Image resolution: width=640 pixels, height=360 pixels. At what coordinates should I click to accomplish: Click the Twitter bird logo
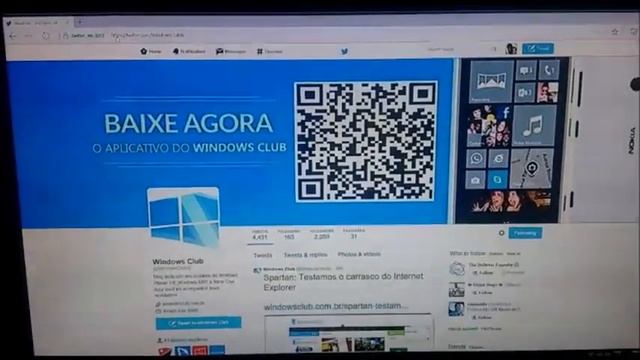(344, 51)
